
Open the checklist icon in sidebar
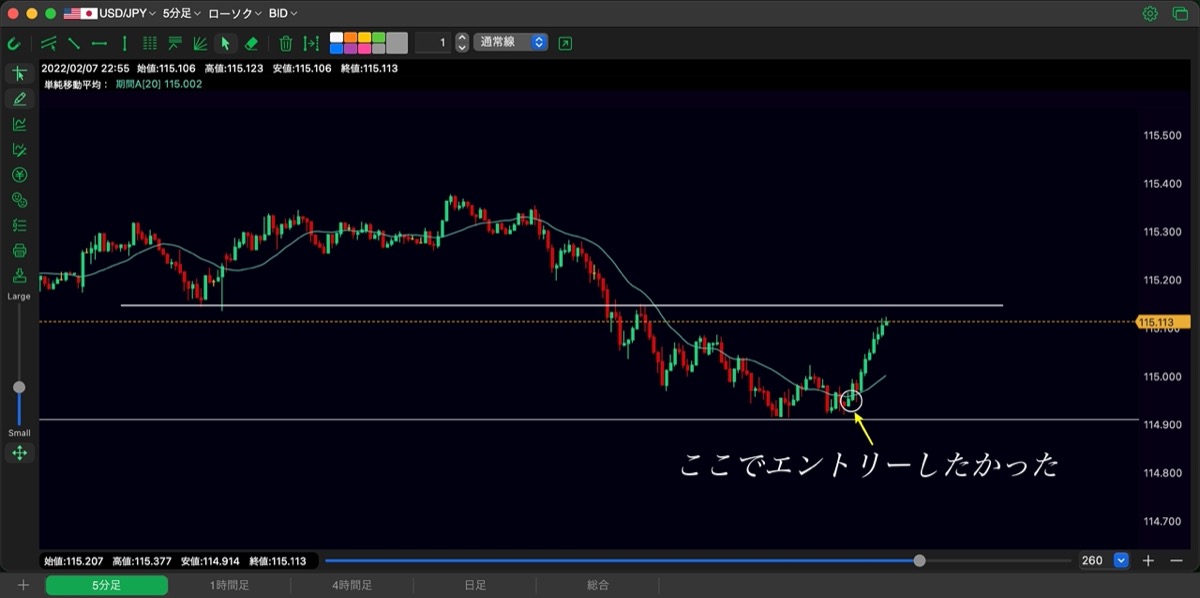click(19, 225)
